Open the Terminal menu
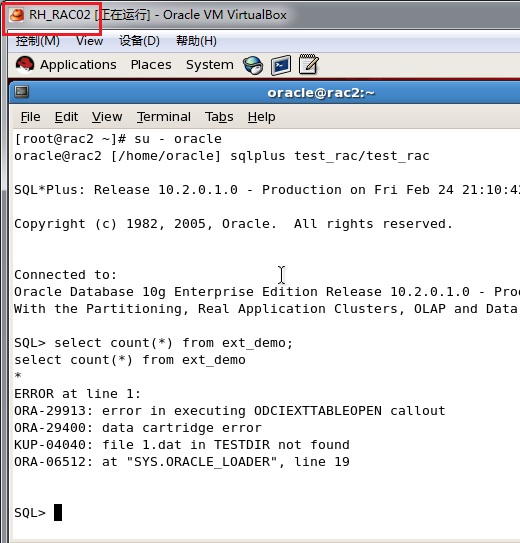Screen dimensions: 520x543 [x=163, y=117]
